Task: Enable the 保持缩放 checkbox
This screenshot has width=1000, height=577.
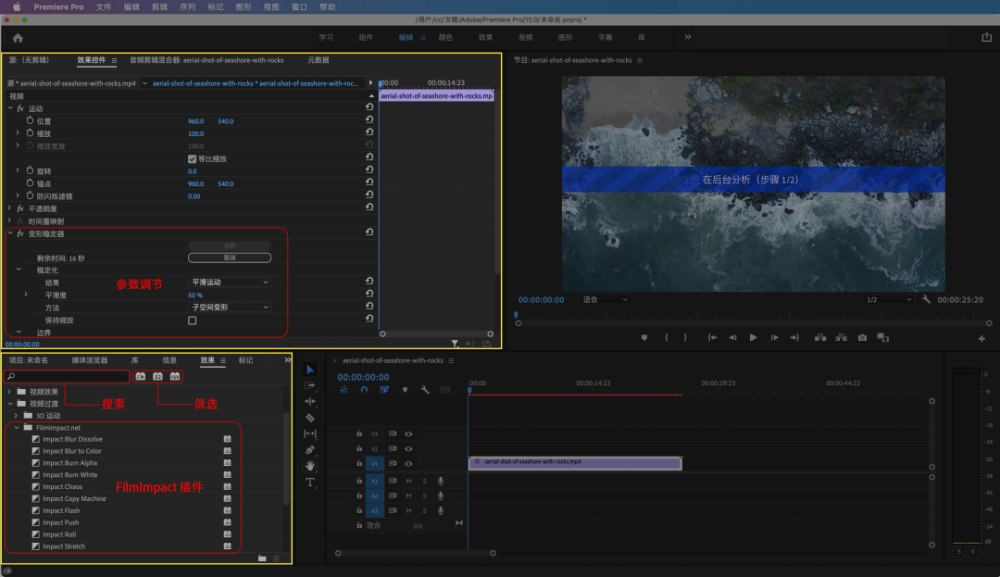Action: click(192, 321)
